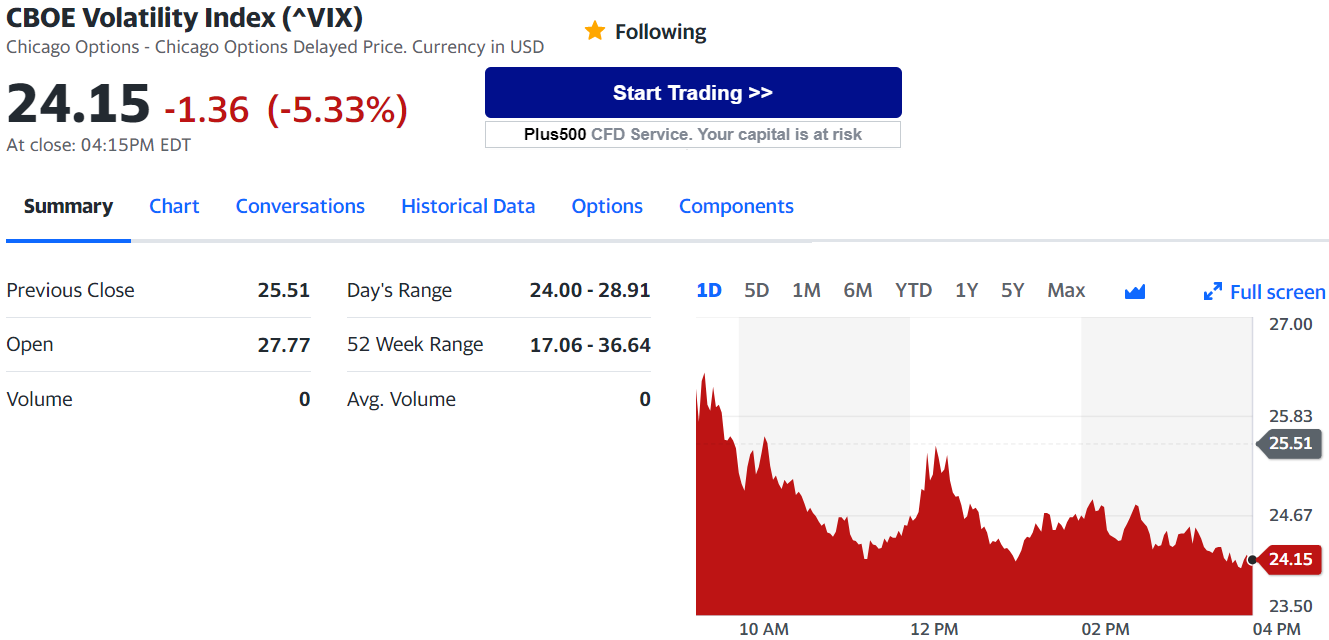The height and width of the screenshot is (640, 1329).
Task: Click the 27.00 price axis label
Action: point(1290,324)
